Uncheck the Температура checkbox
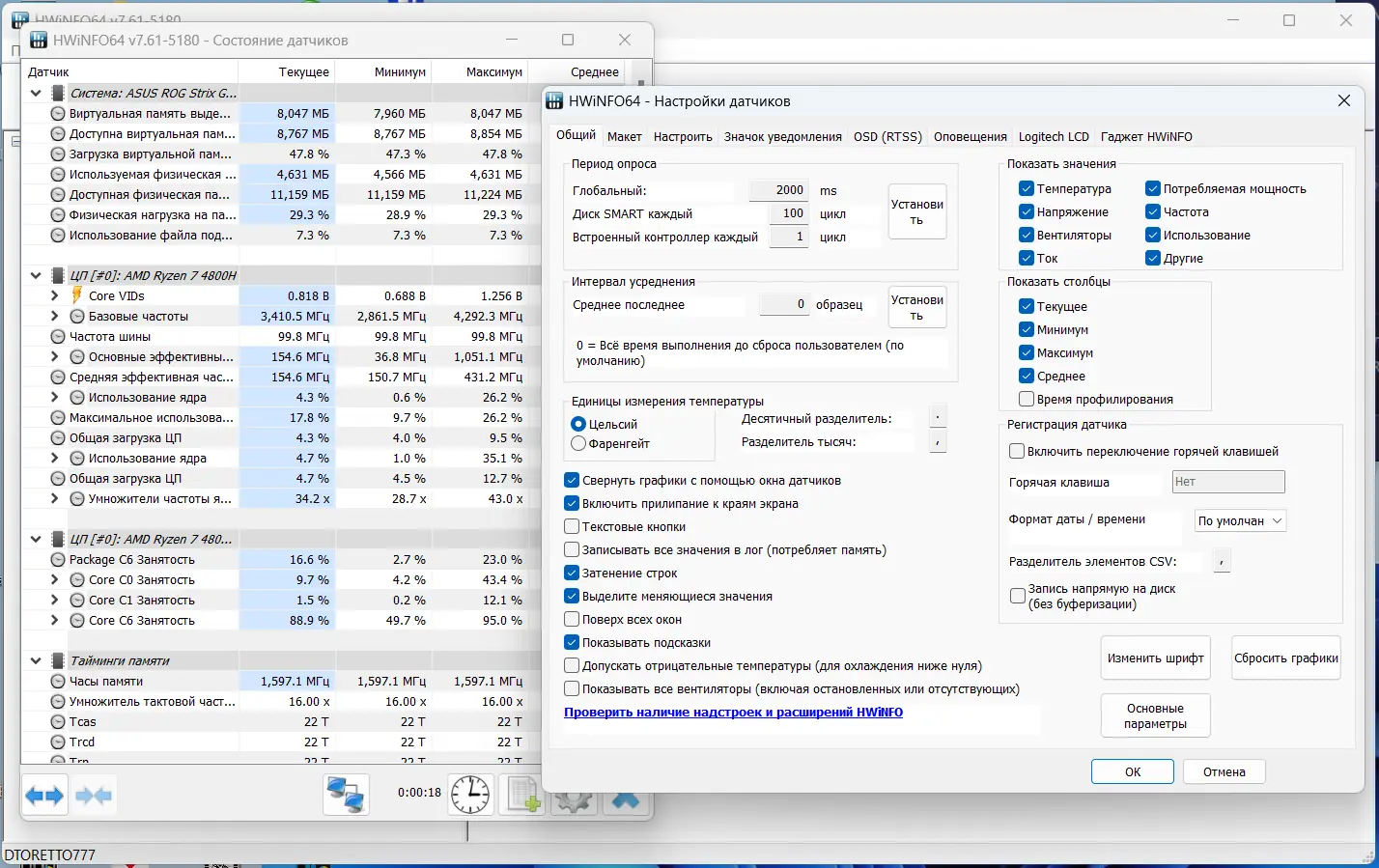This screenshot has width=1379, height=868. 1027,188
